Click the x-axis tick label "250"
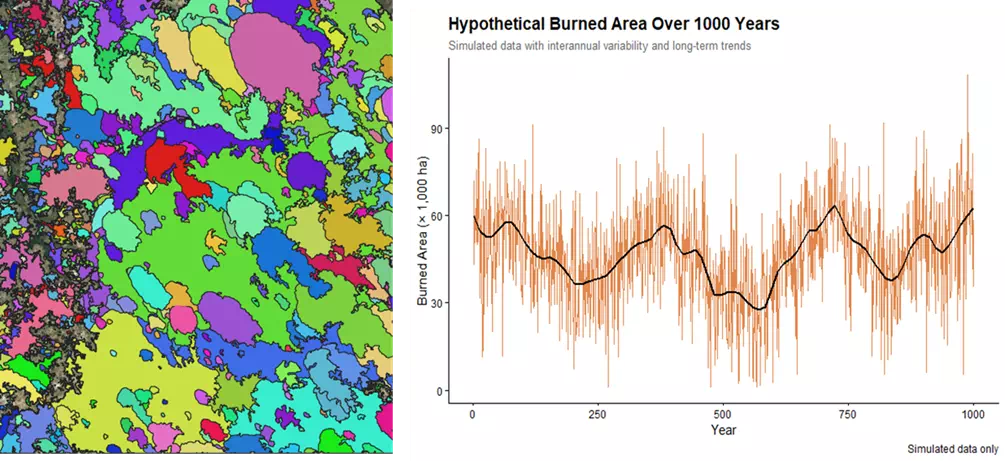 point(598,414)
